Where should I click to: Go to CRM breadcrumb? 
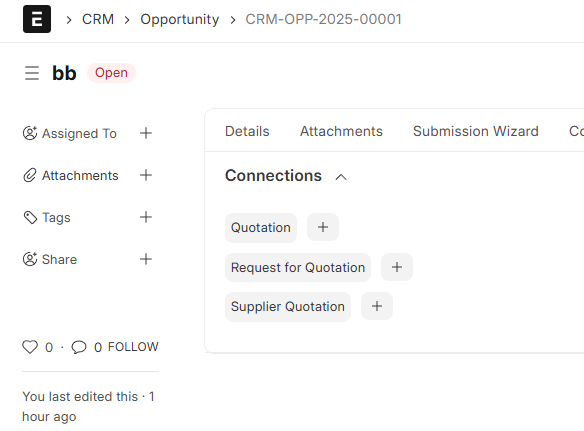(98, 19)
